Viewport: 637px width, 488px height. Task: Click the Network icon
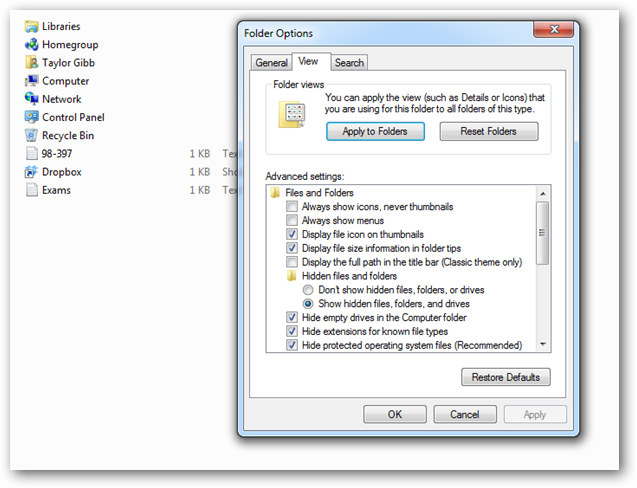(x=31, y=99)
